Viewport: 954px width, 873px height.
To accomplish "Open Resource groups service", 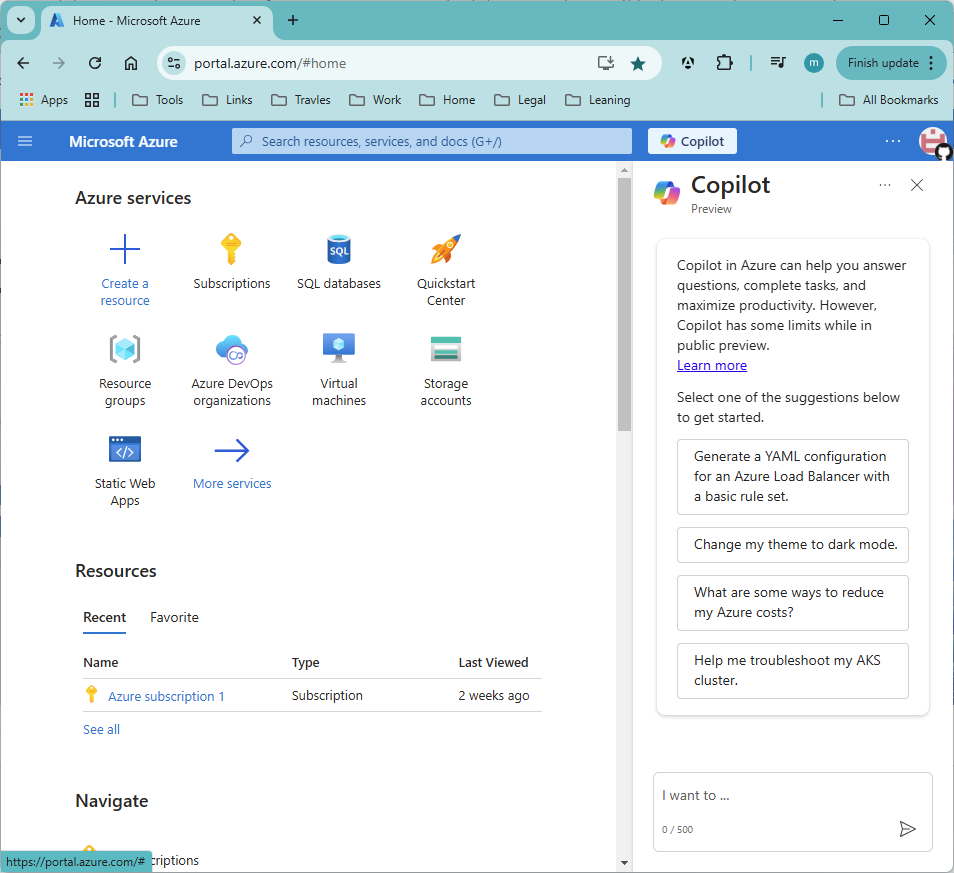I will point(125,370).
